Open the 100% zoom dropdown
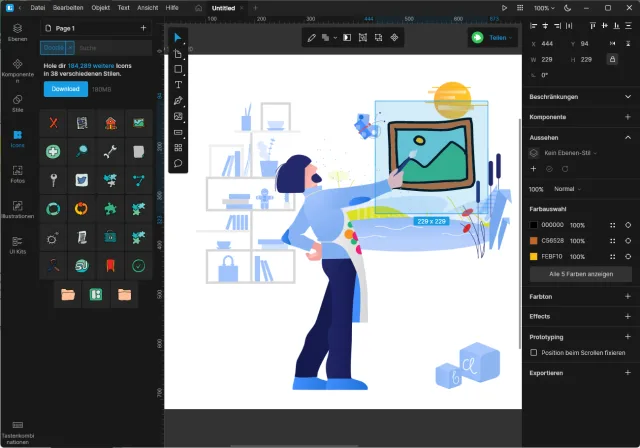The width and height of the screenshot is (640, 448). [x=544, y=7]
